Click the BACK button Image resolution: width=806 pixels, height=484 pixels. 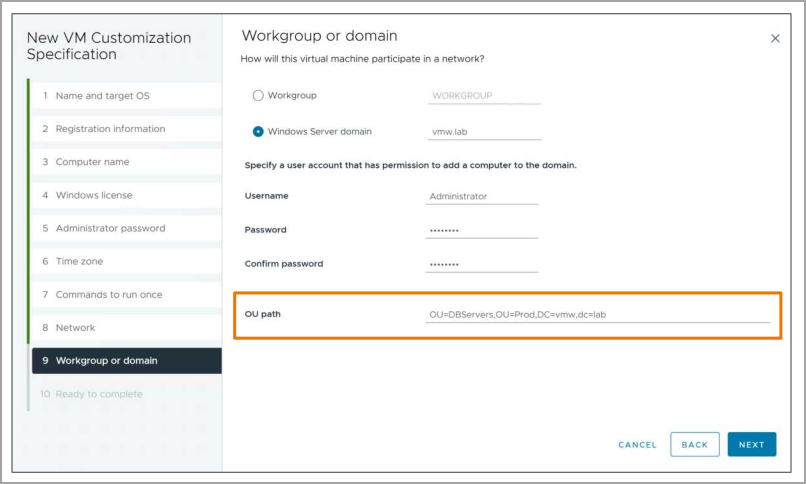click(x=694, y=444)
